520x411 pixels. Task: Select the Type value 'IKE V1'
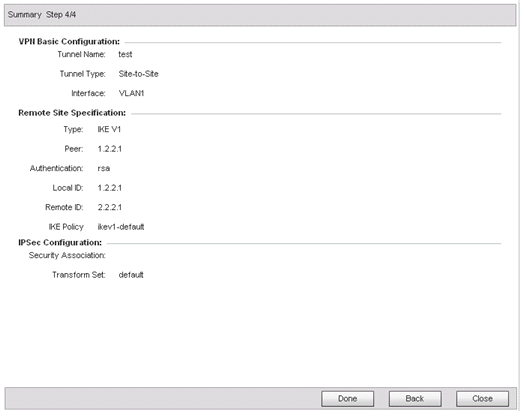(x=109, y=129)
